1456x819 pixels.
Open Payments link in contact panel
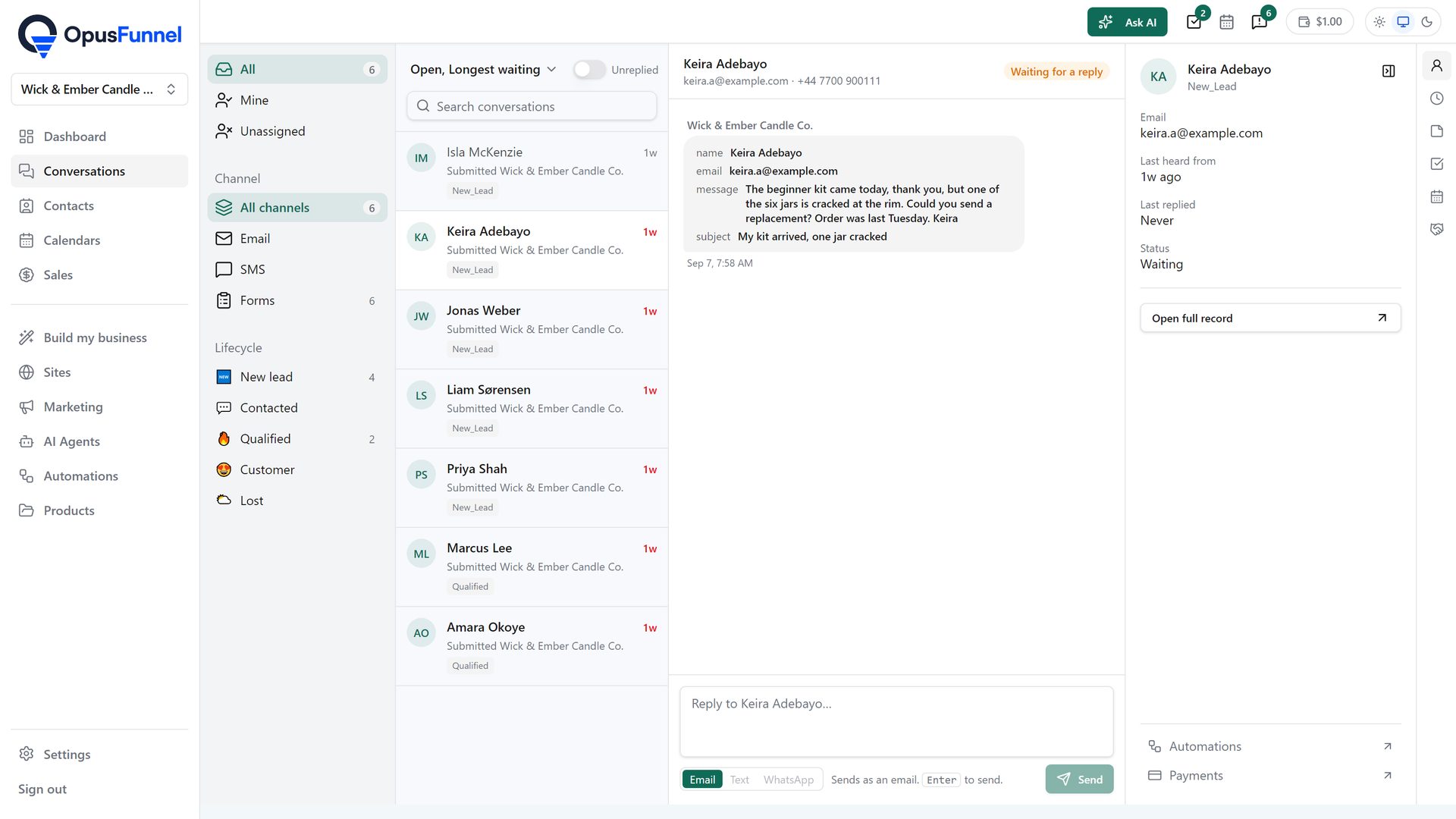1270,775
